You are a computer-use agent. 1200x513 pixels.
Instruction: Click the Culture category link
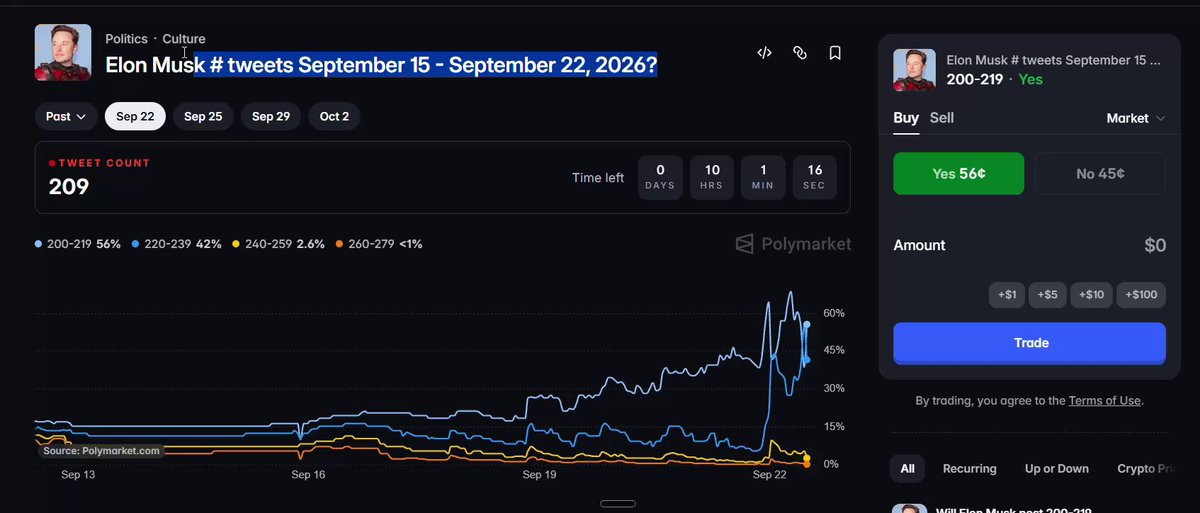184,39
